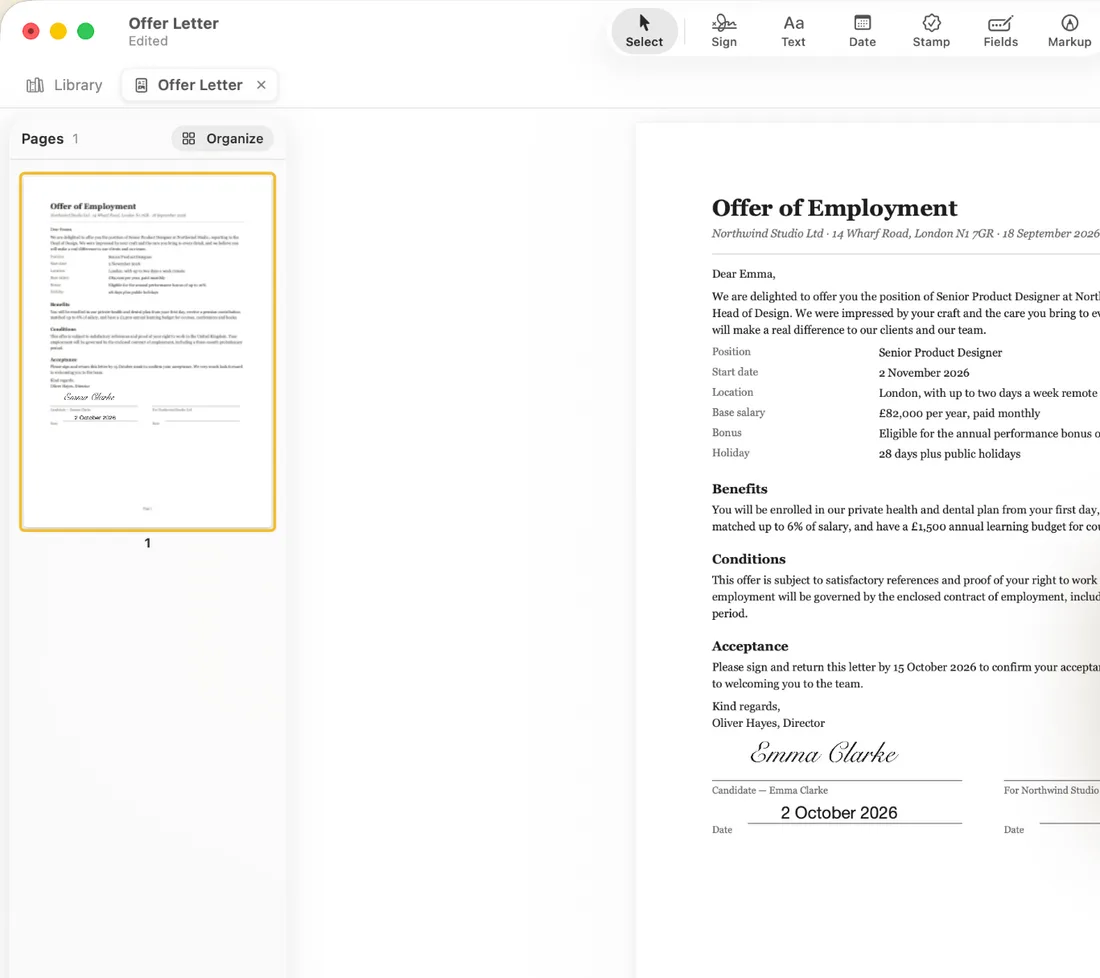
Task: Click the '2 November 2026' start date
Action: [924, 373]
